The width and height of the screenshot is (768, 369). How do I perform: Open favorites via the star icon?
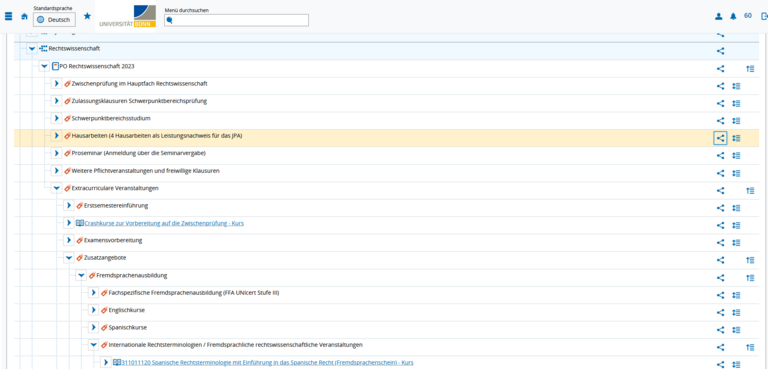87,16
